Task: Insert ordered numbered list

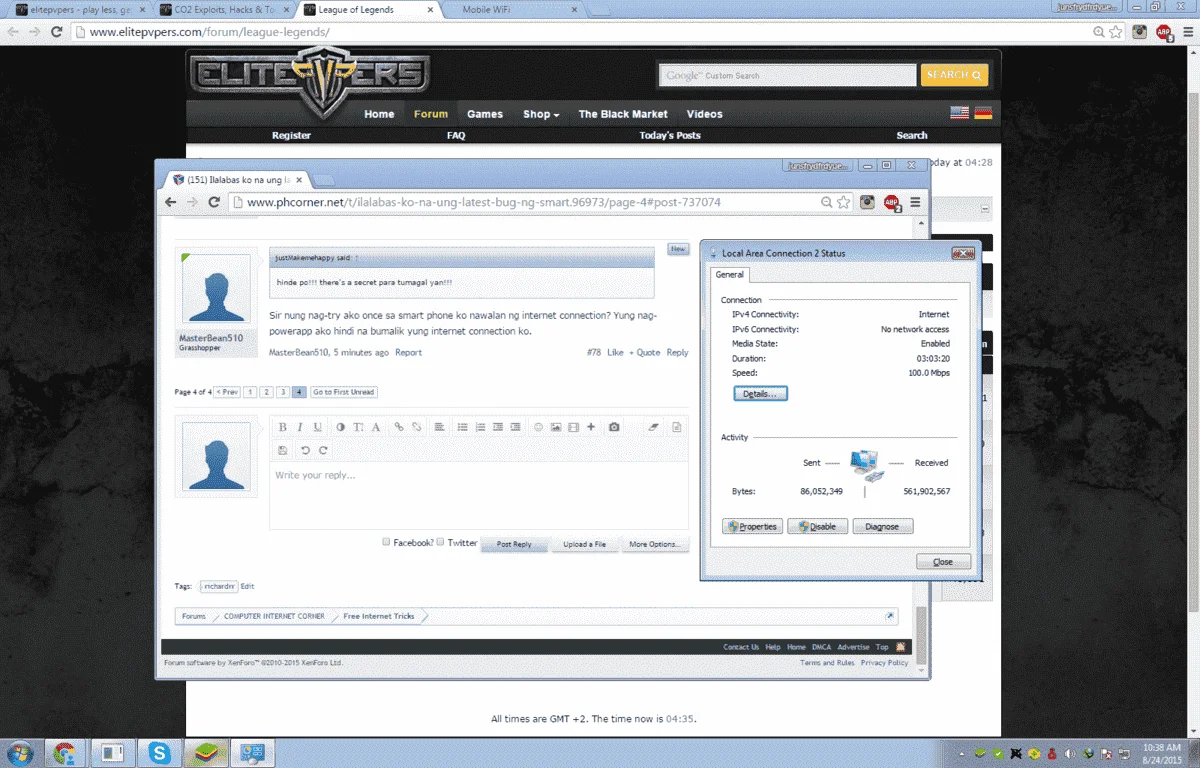Action: click(x=480, y=427)
